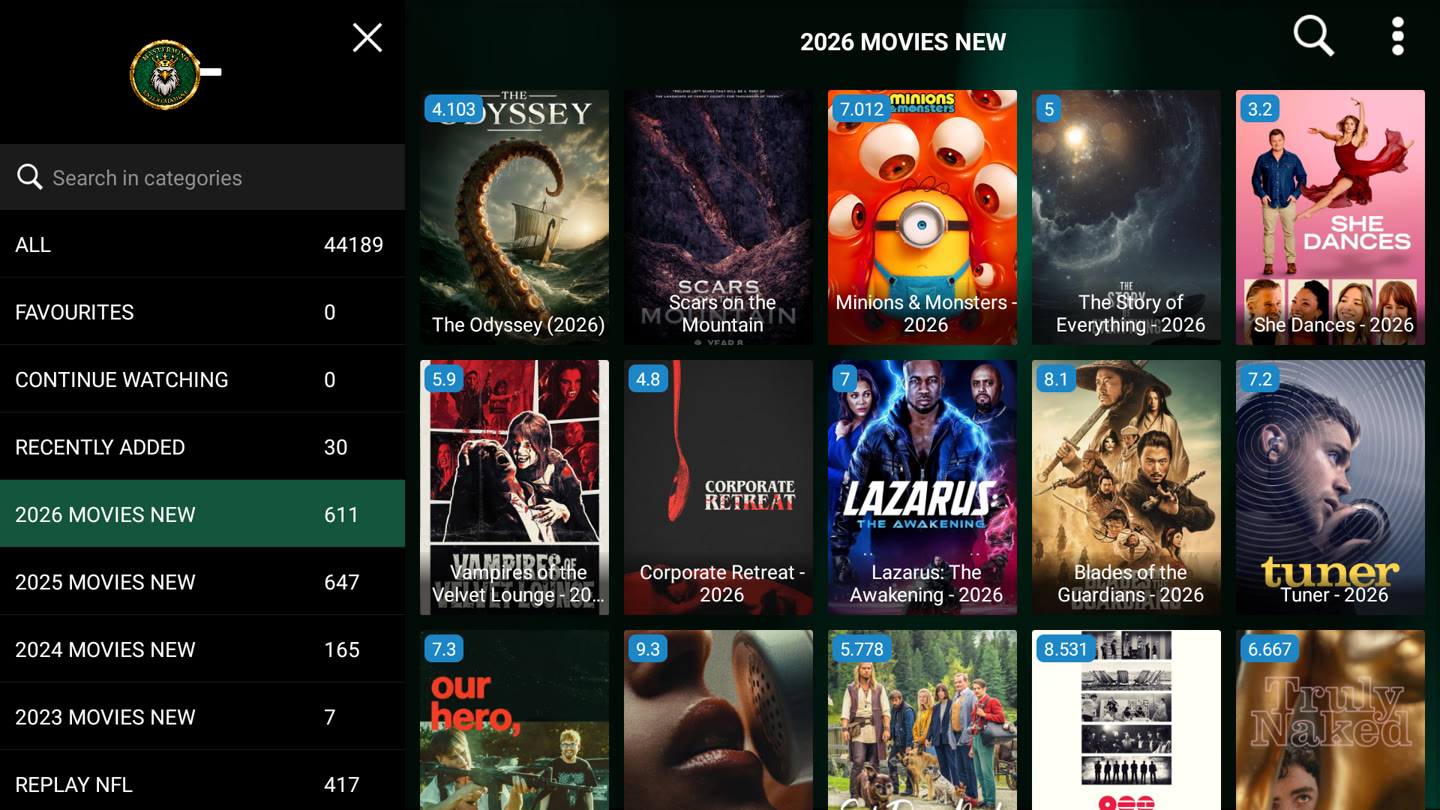Select the Tuner - 2026 poster
The image size is (1440, 810).
click(1330, 488)
